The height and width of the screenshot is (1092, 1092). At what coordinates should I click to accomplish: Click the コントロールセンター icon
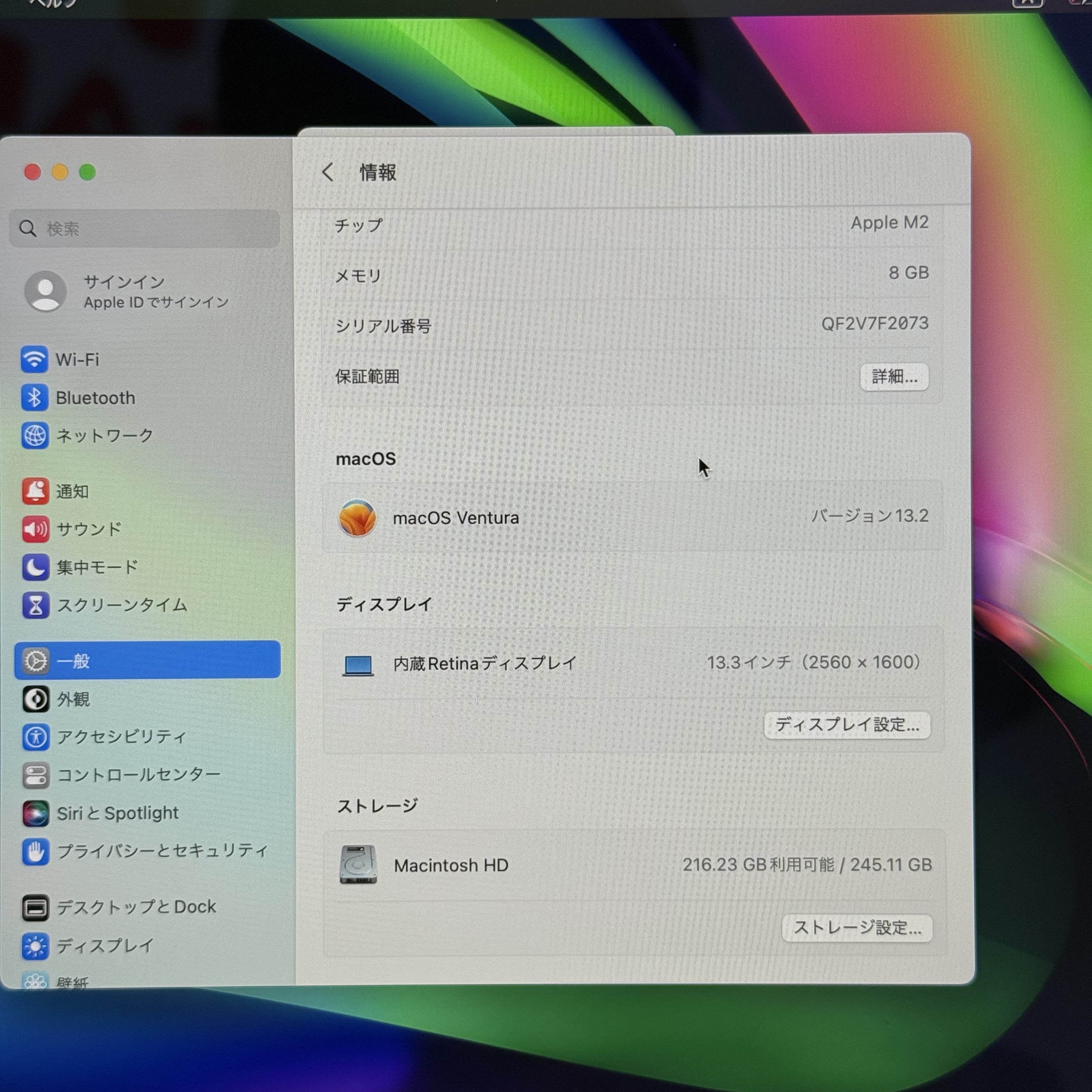pyautogui.click(x=36, y=775)
